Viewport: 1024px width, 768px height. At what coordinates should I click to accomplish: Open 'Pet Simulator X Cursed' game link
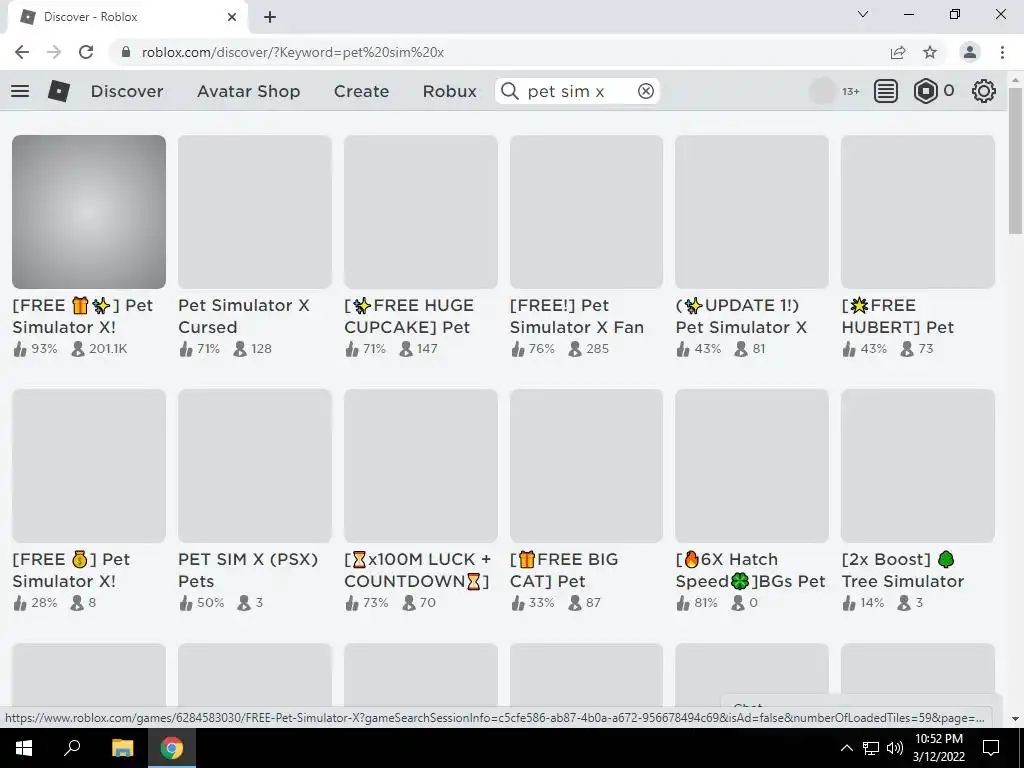(244, 316)
